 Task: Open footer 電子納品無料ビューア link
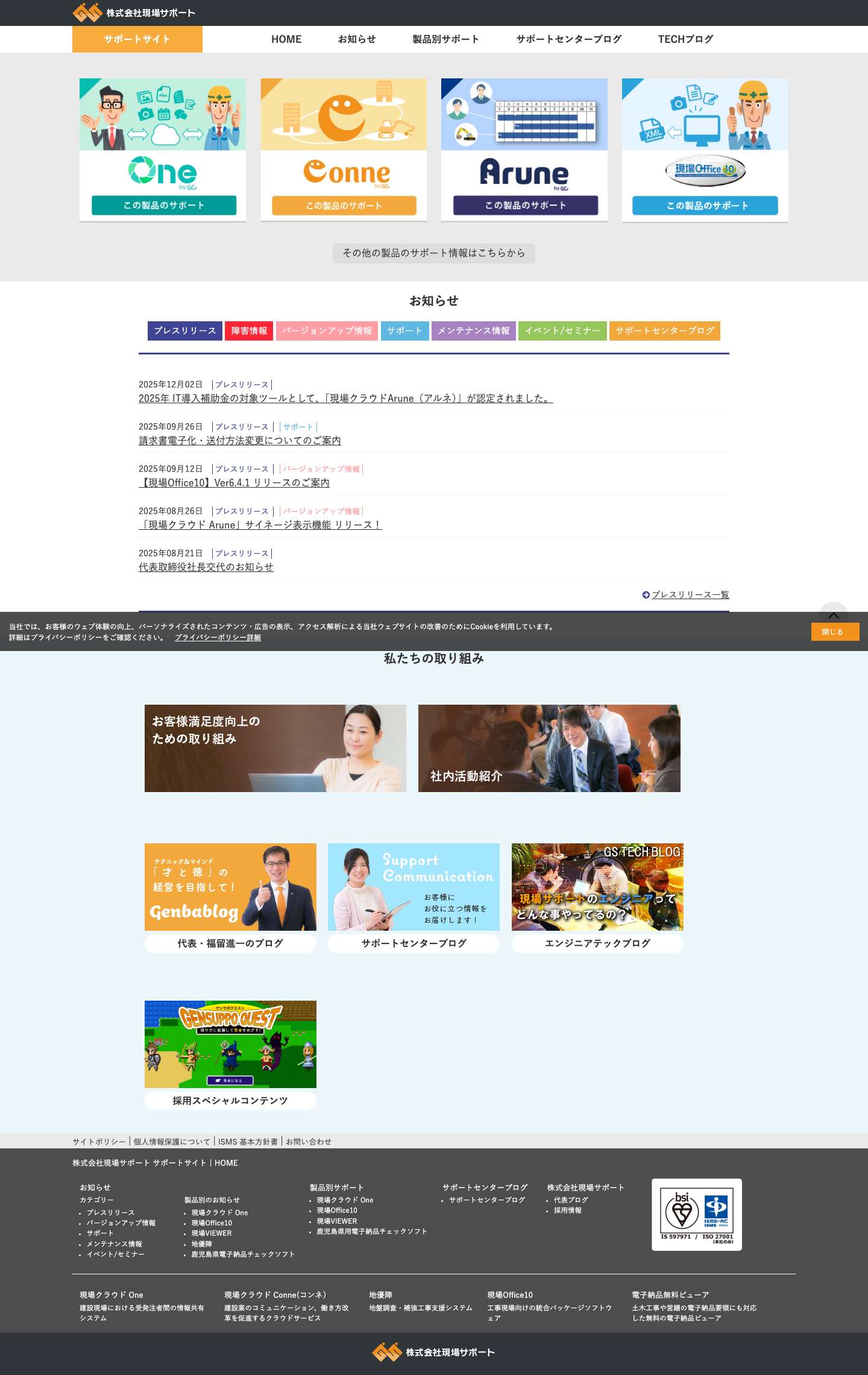[x=670, y=1295]
